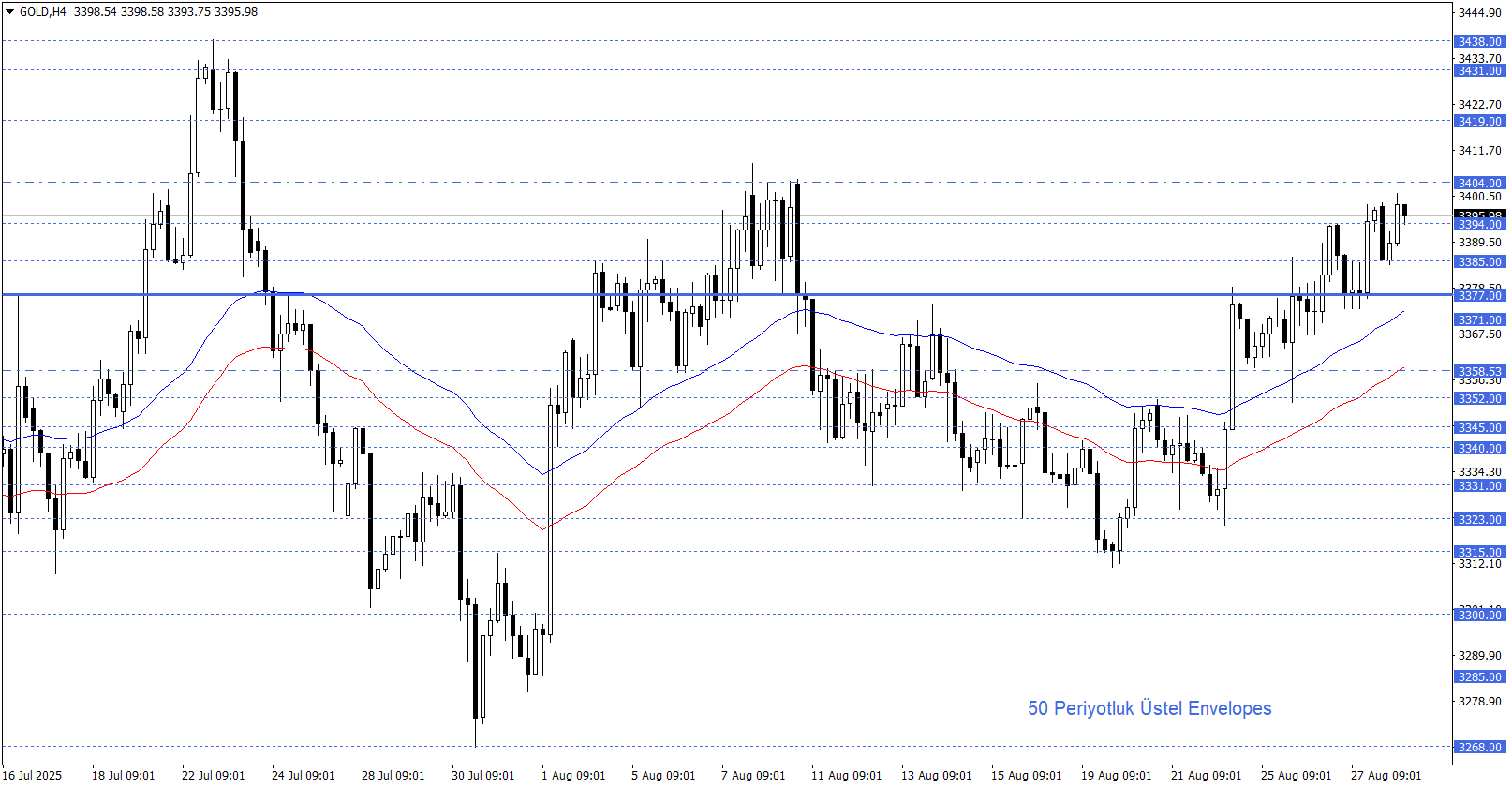
Task: Click the 3389.50 price axis value
Action: pyautogui.click(x=1480, y=242)
